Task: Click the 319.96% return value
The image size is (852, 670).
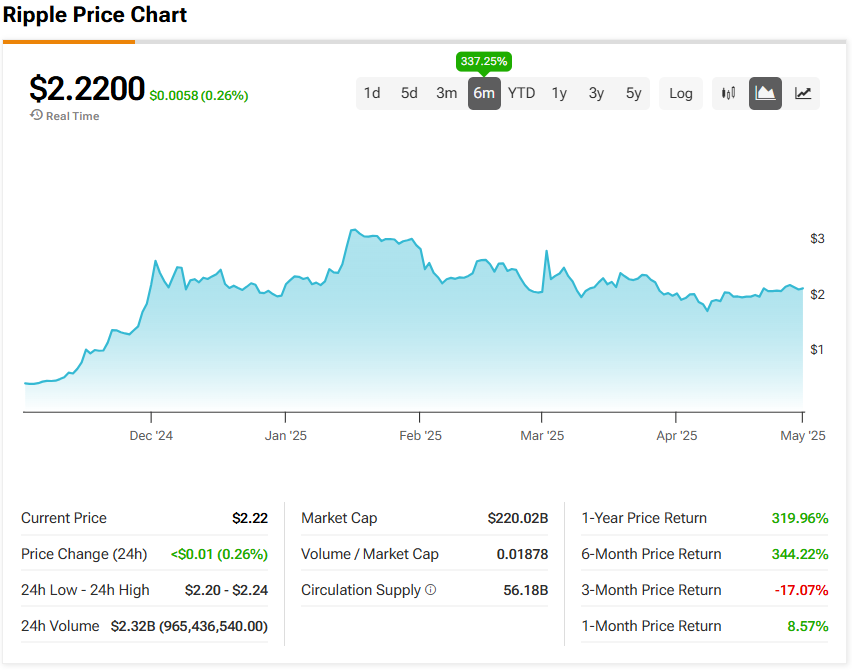Action: 800,518
